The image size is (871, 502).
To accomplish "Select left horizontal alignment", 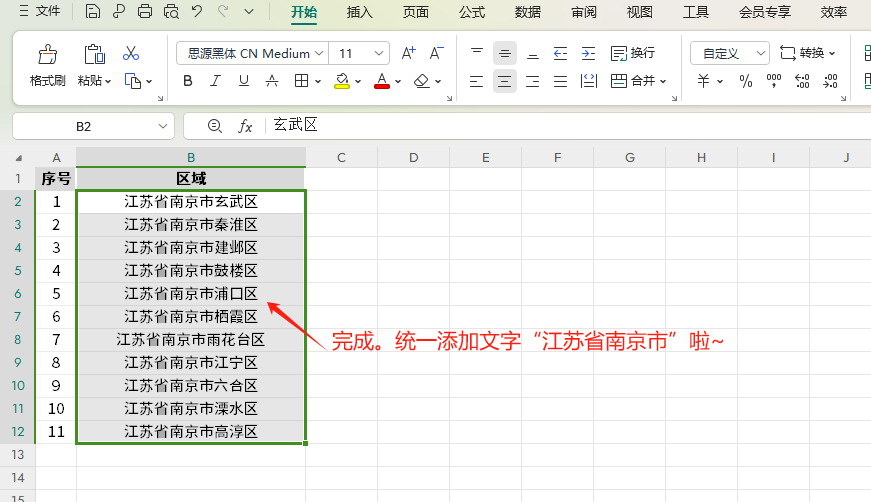I will click(477, 82).
